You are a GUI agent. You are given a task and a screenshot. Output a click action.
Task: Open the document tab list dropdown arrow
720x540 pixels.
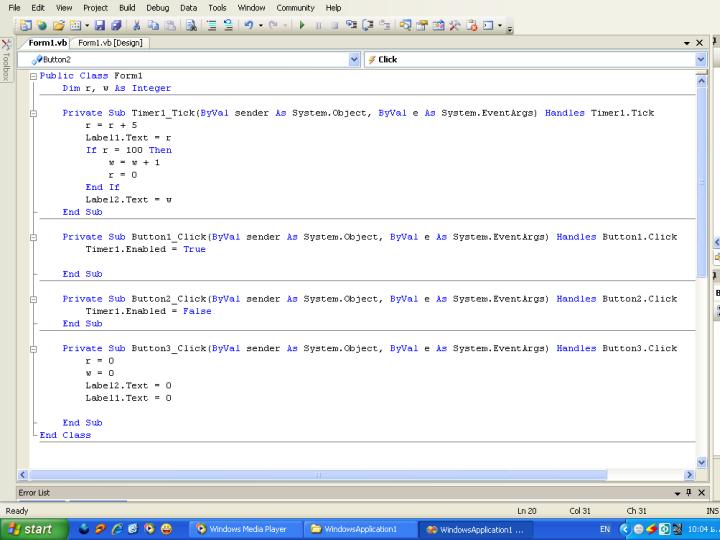687,43
